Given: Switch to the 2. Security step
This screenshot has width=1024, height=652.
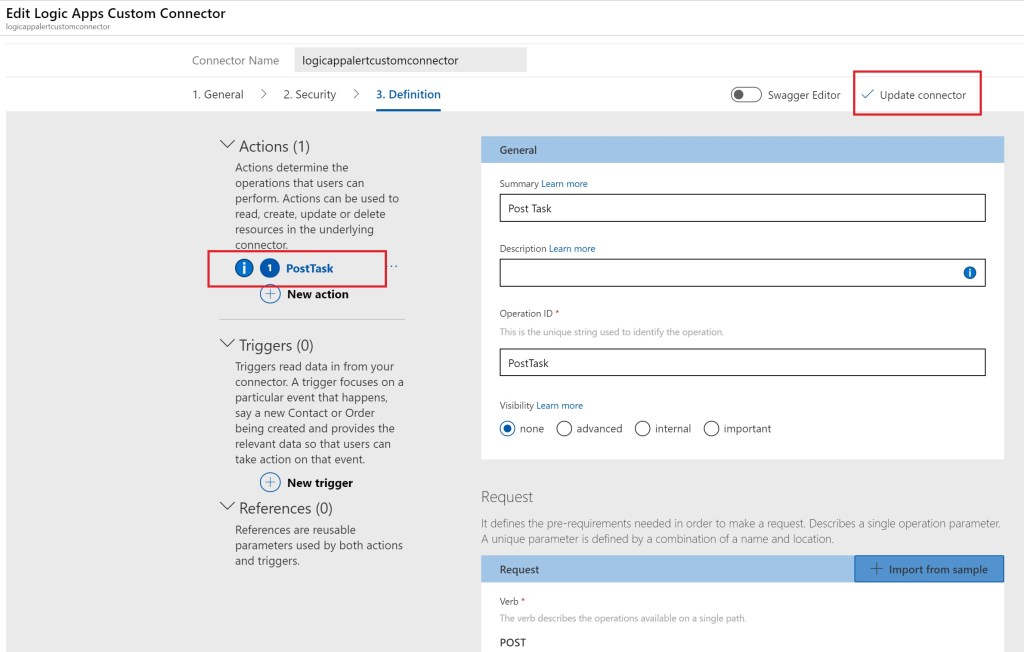Looking at the screenshot, I should 309,94.
